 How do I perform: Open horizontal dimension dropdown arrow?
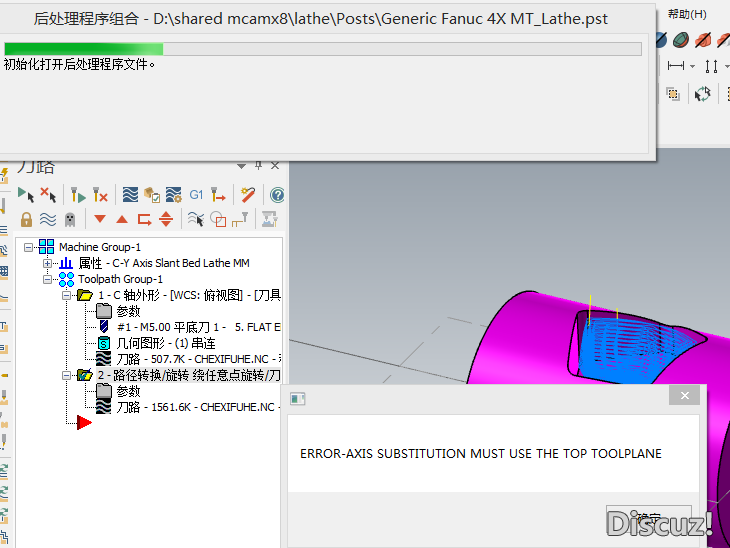[692, 67]
